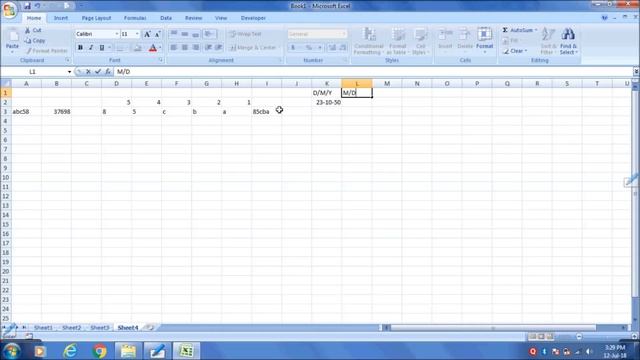Open the Clear dropdown
Viewport: 640px width, 360px height.
click(515, 51)
